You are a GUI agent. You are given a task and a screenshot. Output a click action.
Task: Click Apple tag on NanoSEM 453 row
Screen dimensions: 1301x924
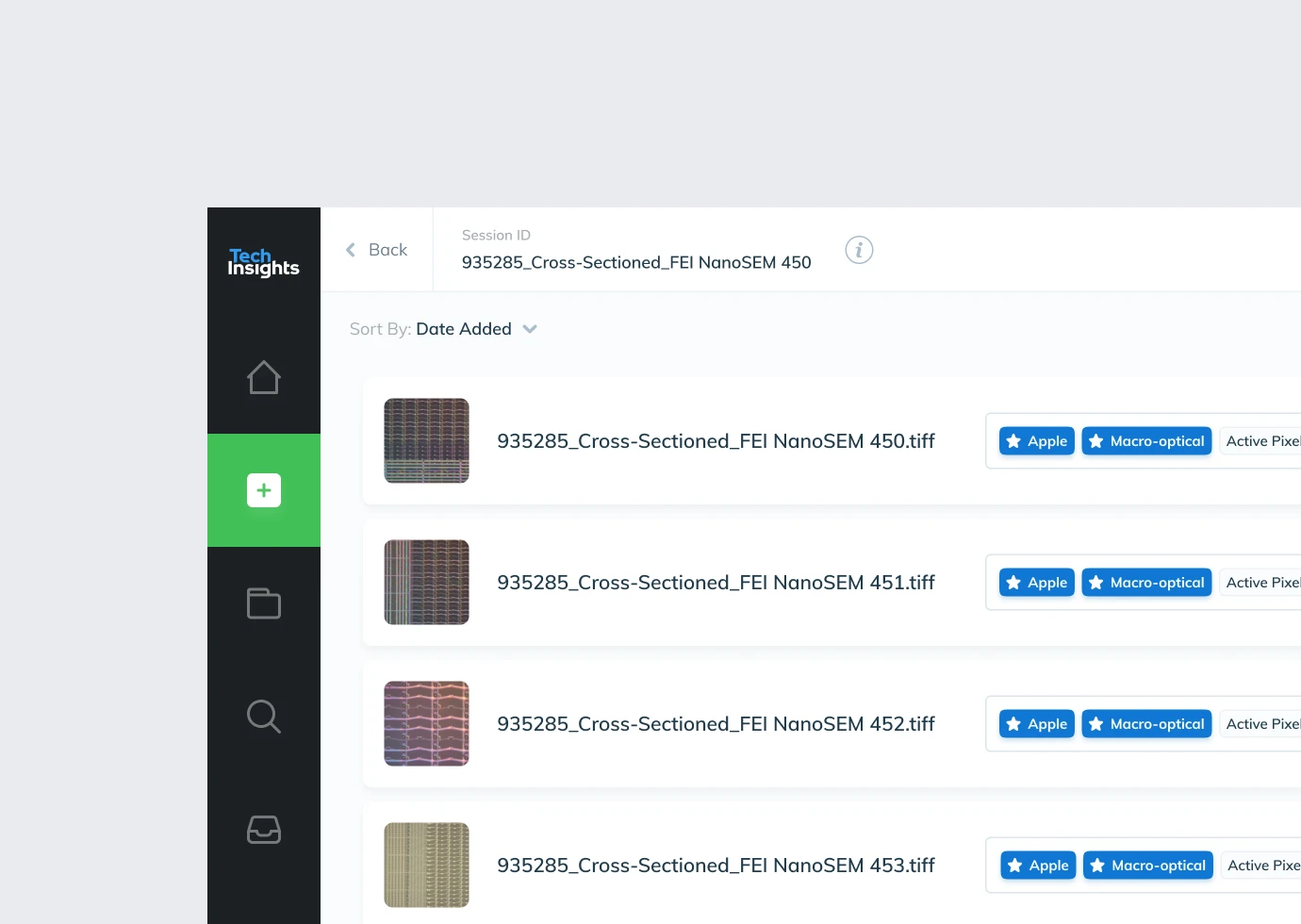[x=1038, y=866]
